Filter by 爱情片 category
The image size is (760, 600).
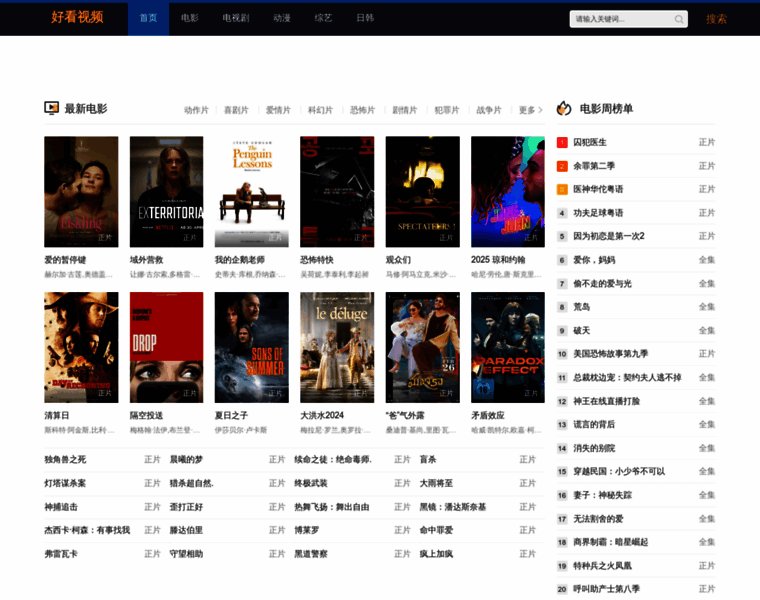(278, 110)
